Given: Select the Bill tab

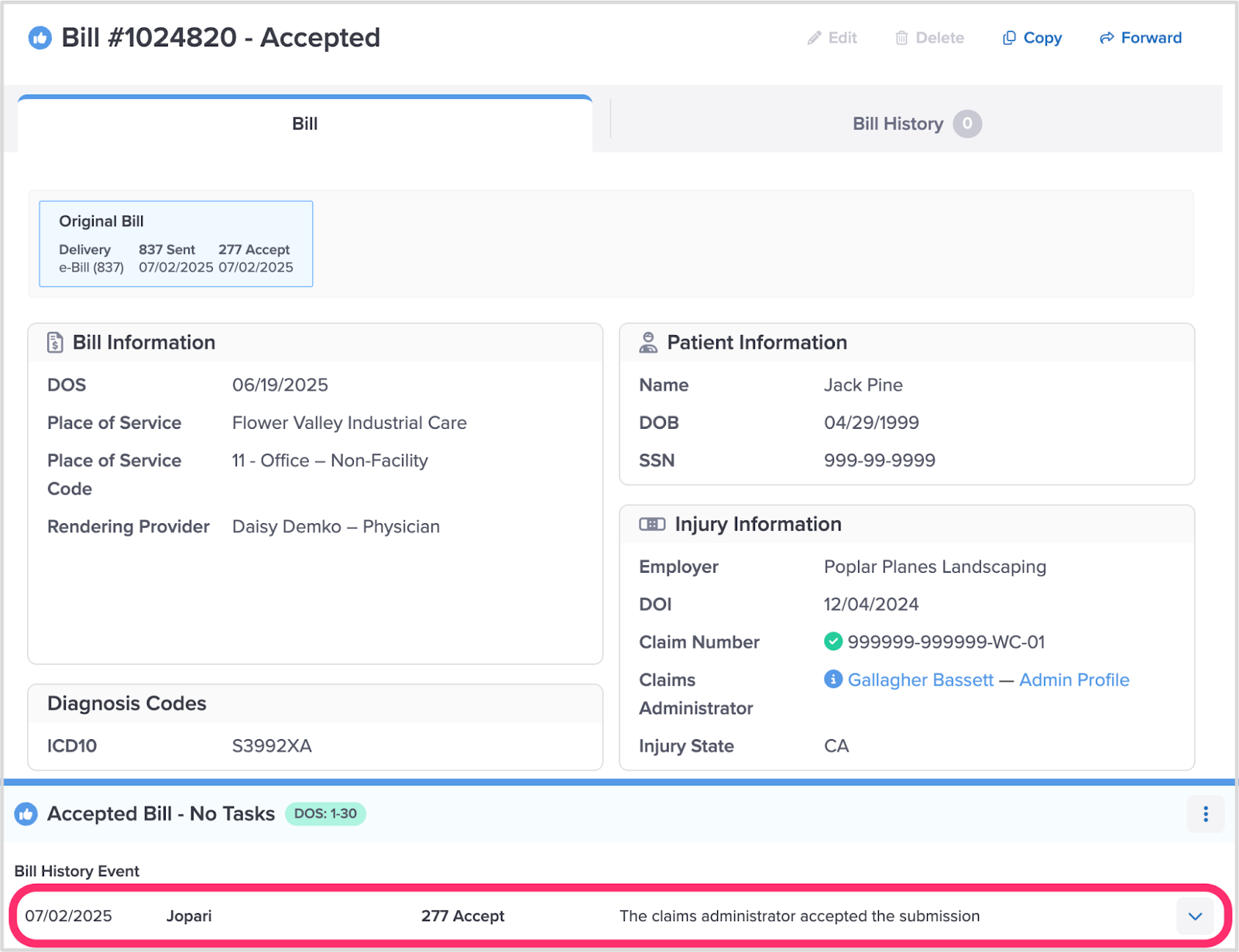Looking at the screenshot, I should click(304, 124).
